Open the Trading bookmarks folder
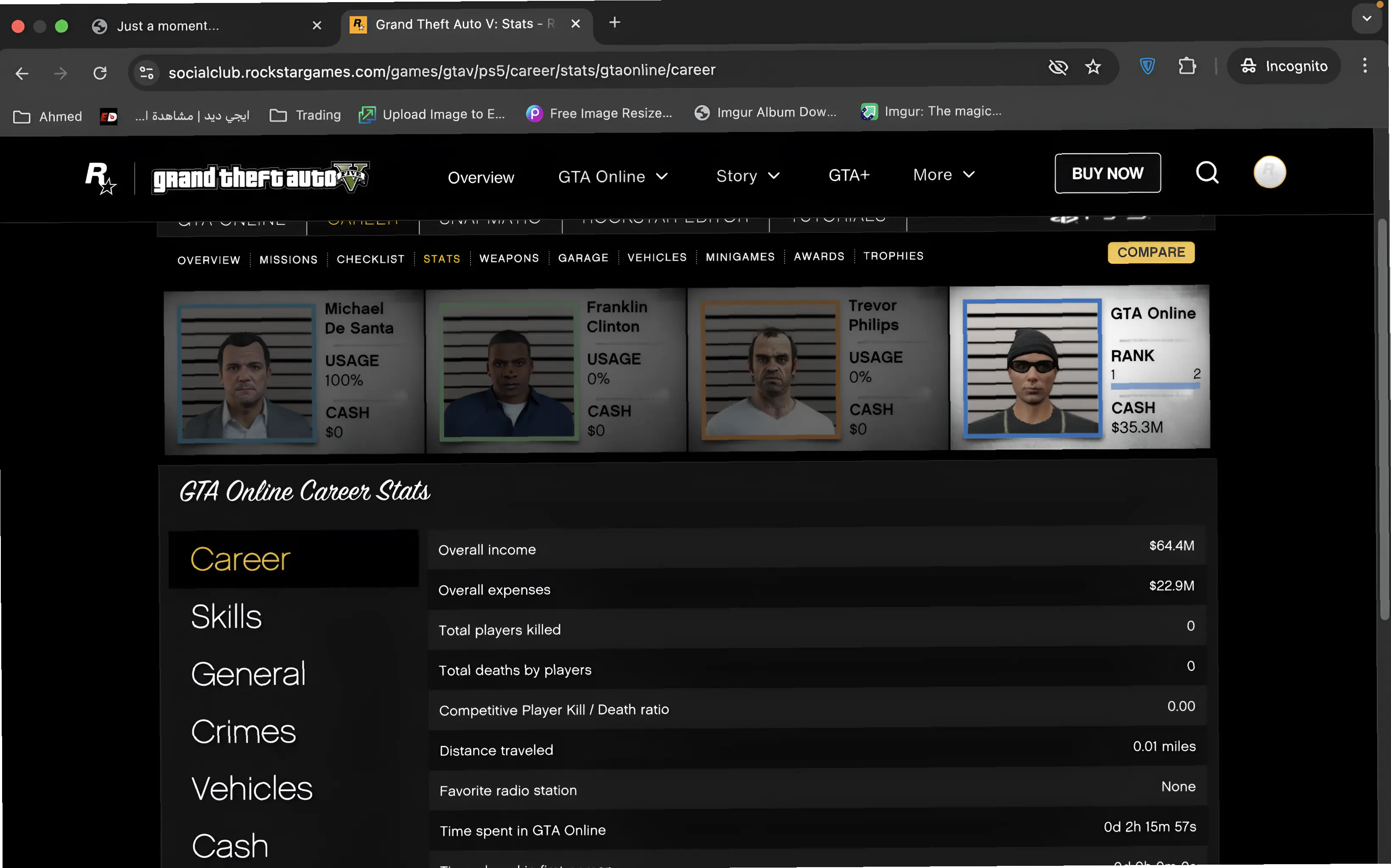1391x868 pixels. 305,115
